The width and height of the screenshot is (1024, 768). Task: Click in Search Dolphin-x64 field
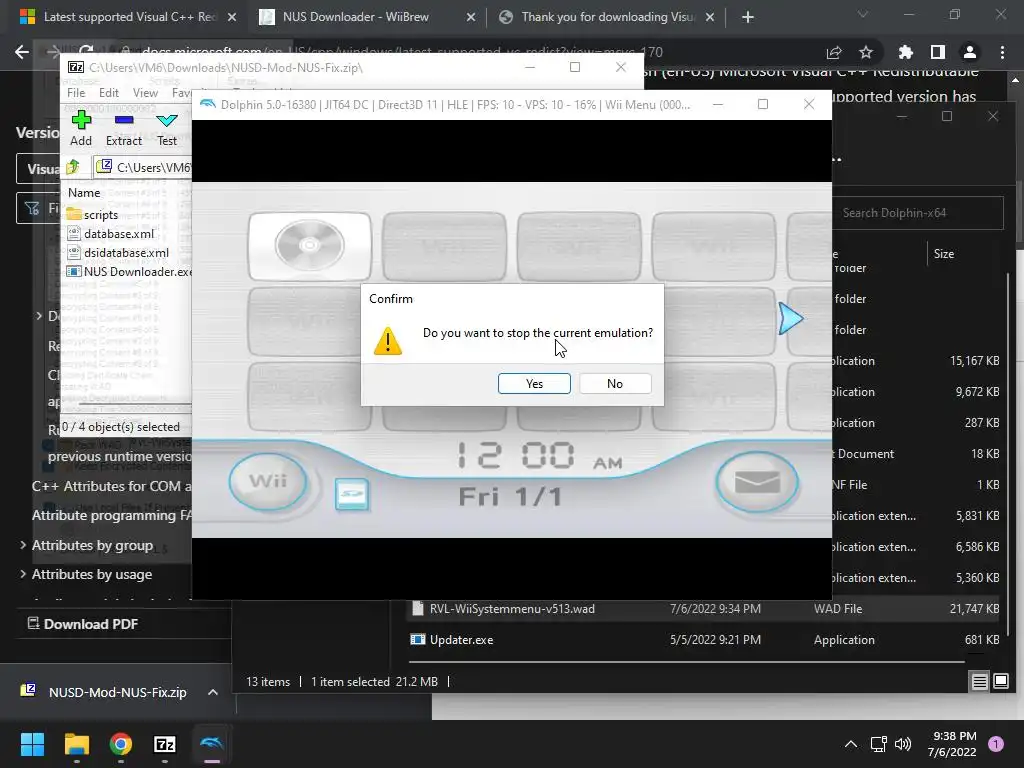(x=918, y=213)
